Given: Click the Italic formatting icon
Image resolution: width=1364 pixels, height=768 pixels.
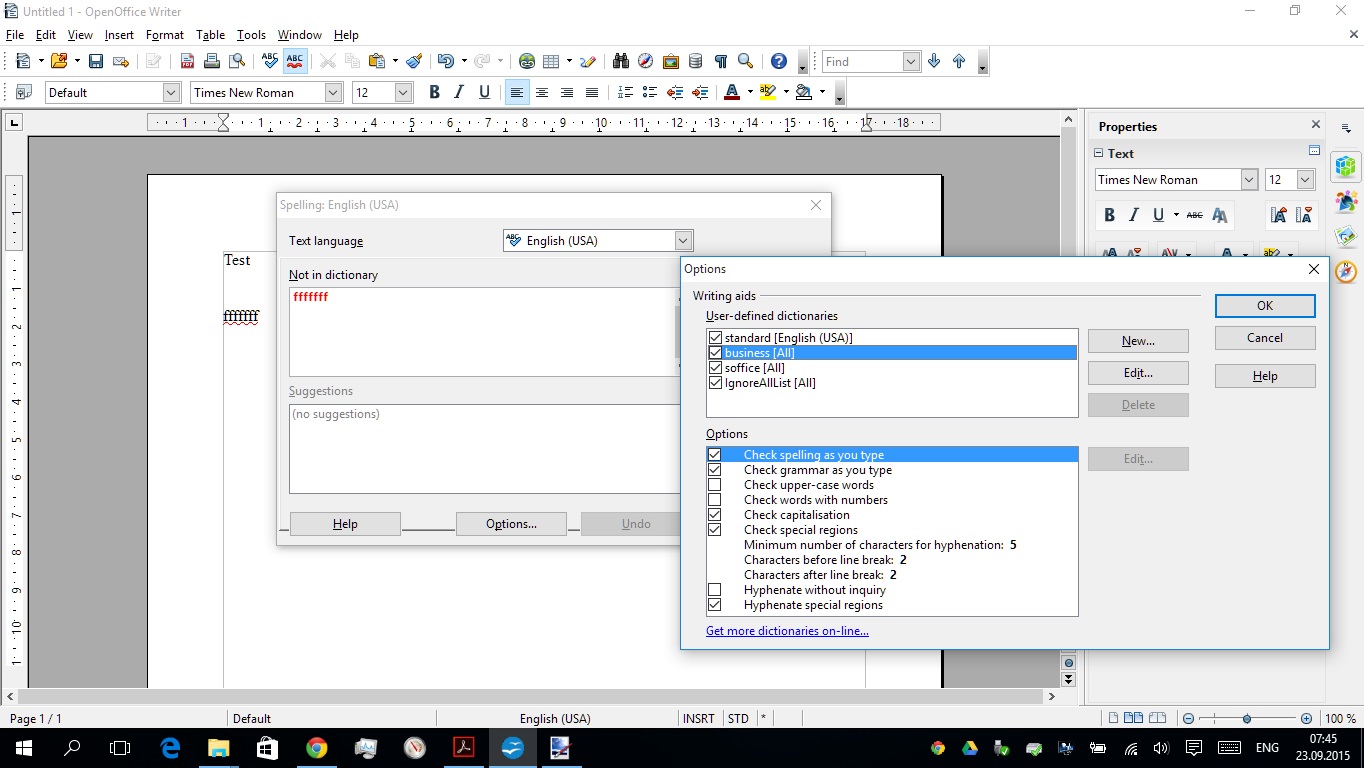Looking at the screenshot, I should pos(459,92).
